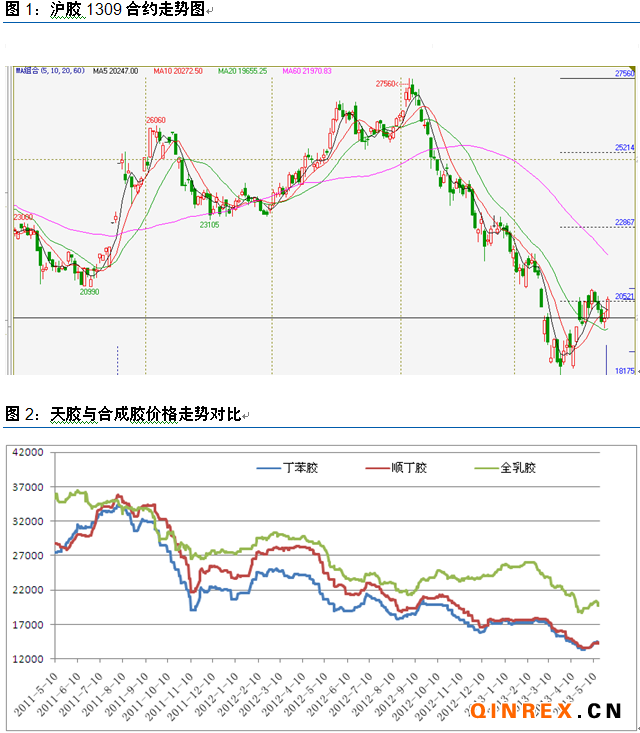The width and height of the screenshot is (640, 733).
Task: Click the 20990 low price annotation
Action: (90, 291)
